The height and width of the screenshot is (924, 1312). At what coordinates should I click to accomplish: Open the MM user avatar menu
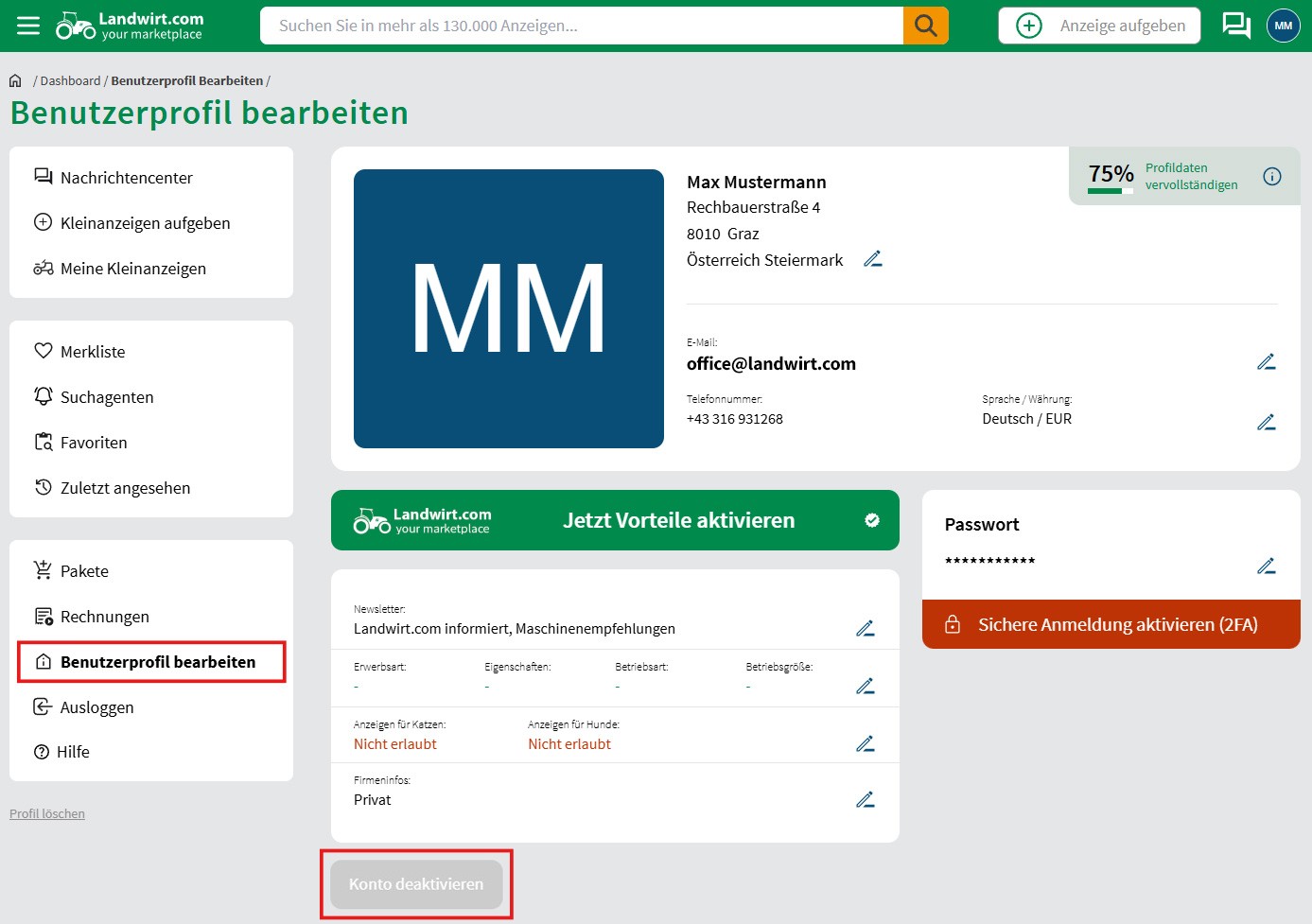(1283, 26)
